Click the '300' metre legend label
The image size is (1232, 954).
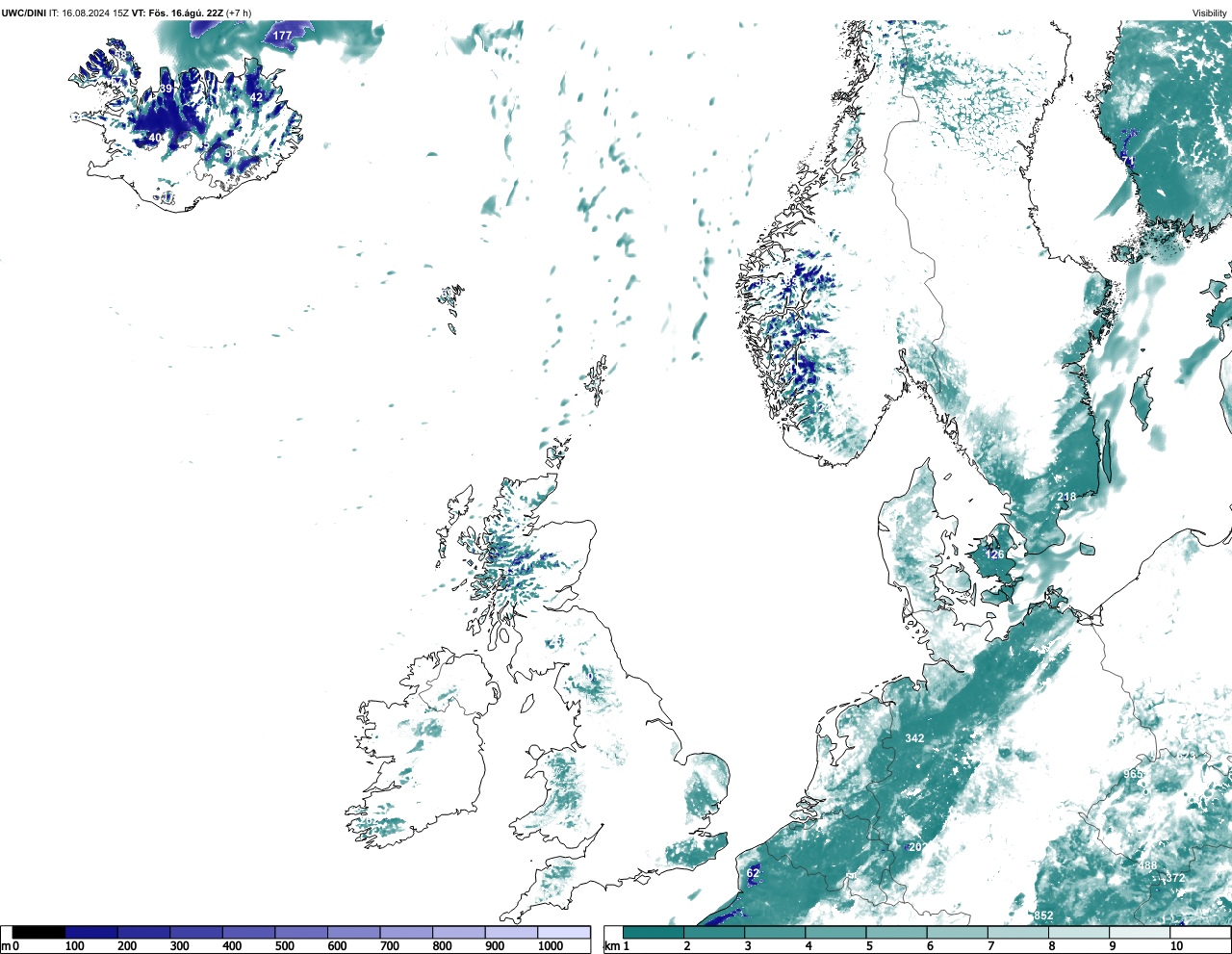point(180,946)
